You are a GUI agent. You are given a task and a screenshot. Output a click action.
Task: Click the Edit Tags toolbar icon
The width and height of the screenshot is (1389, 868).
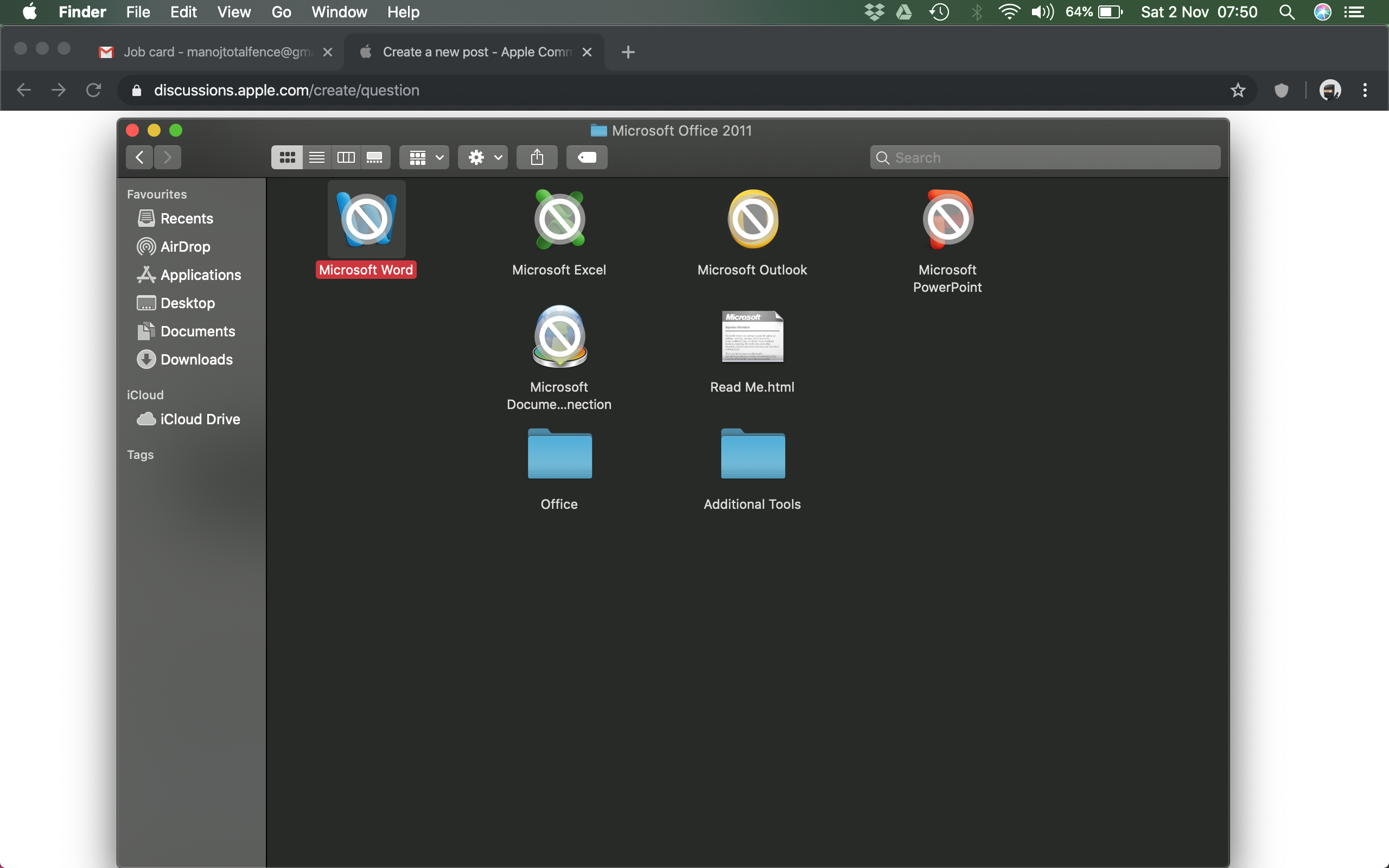[x=587, y=157]
